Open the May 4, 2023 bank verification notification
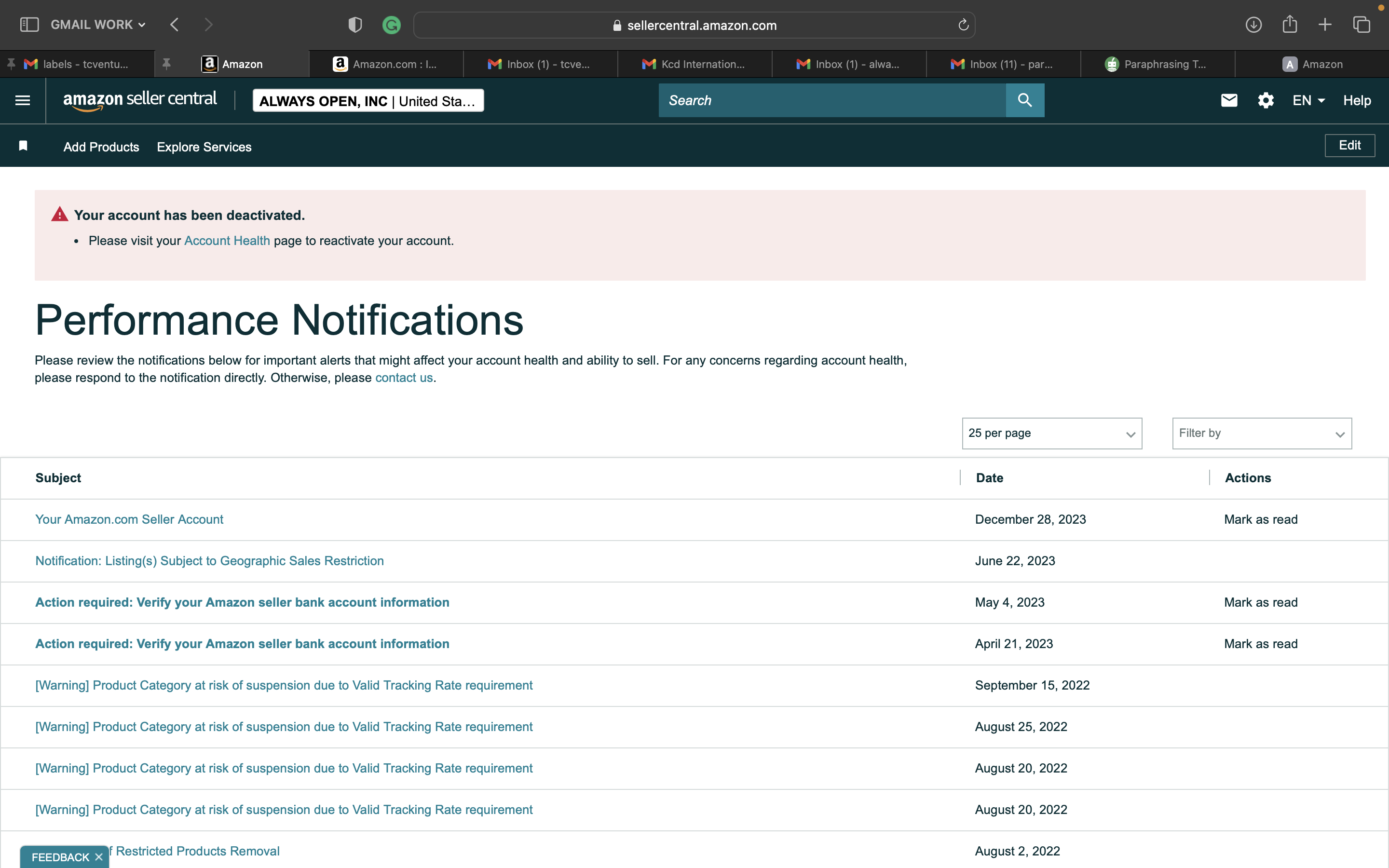Viewport: 1389px width, 868px height. (x=242, y=602)
